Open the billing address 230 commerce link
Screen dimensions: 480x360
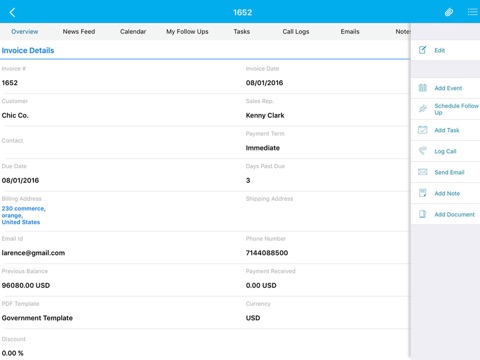click(23, 215)
